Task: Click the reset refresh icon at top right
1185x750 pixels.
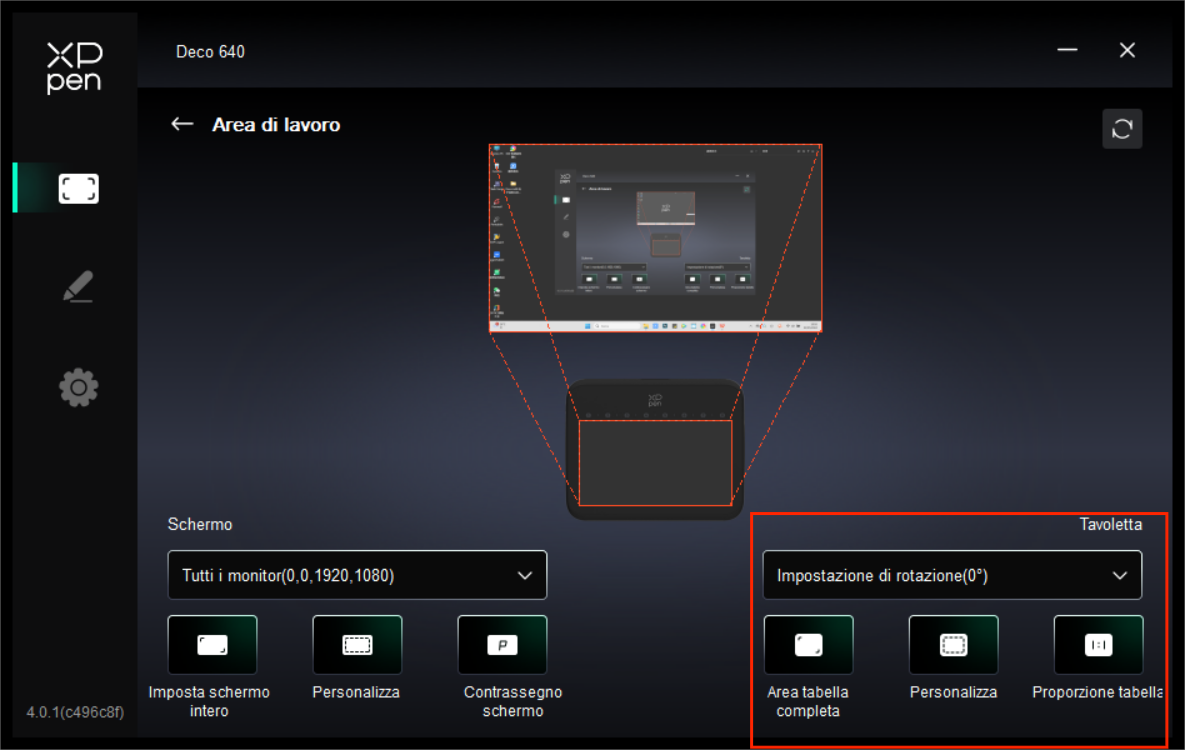Action: (x=1121, y=129)
